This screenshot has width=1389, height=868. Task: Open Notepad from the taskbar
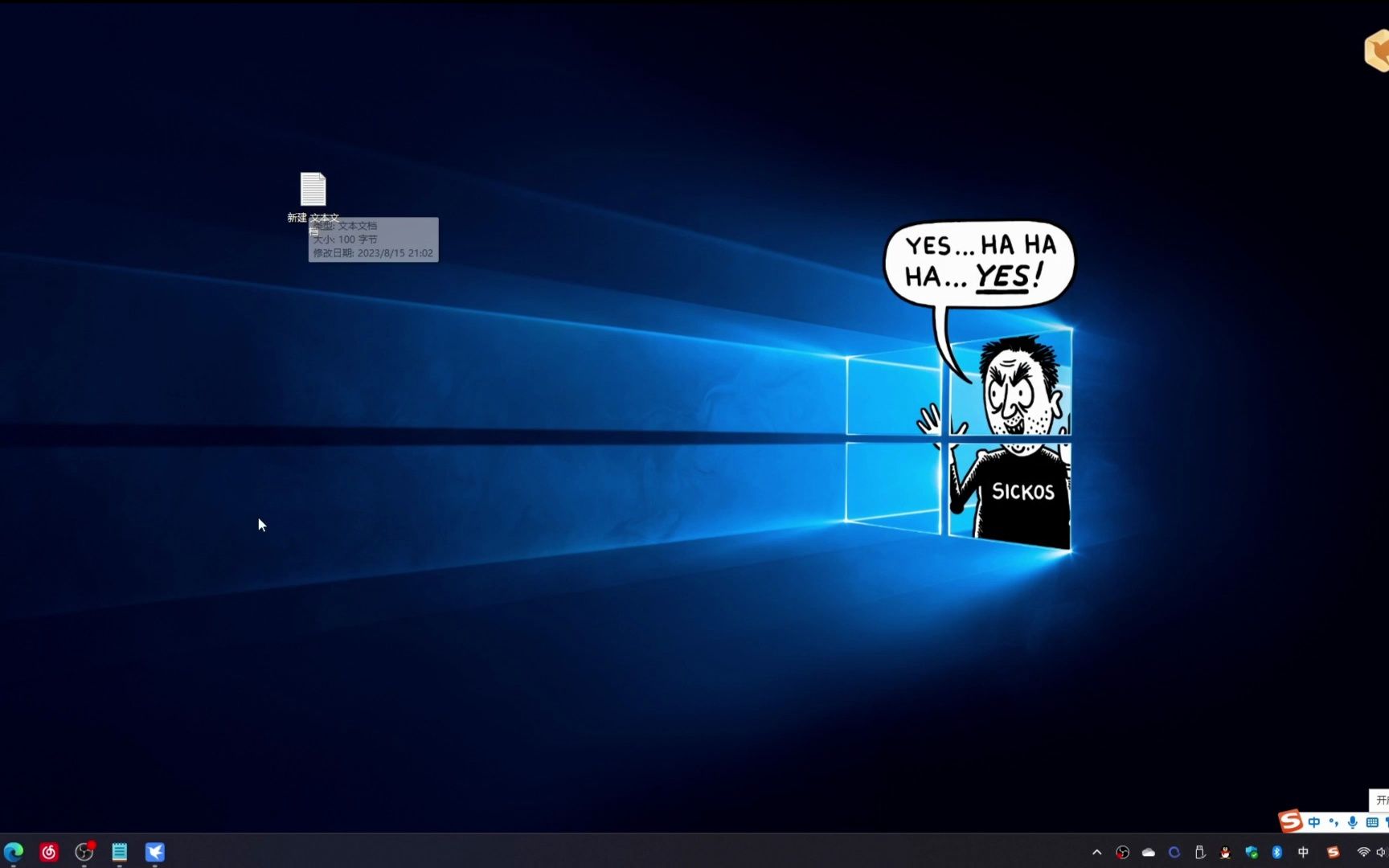120,852
